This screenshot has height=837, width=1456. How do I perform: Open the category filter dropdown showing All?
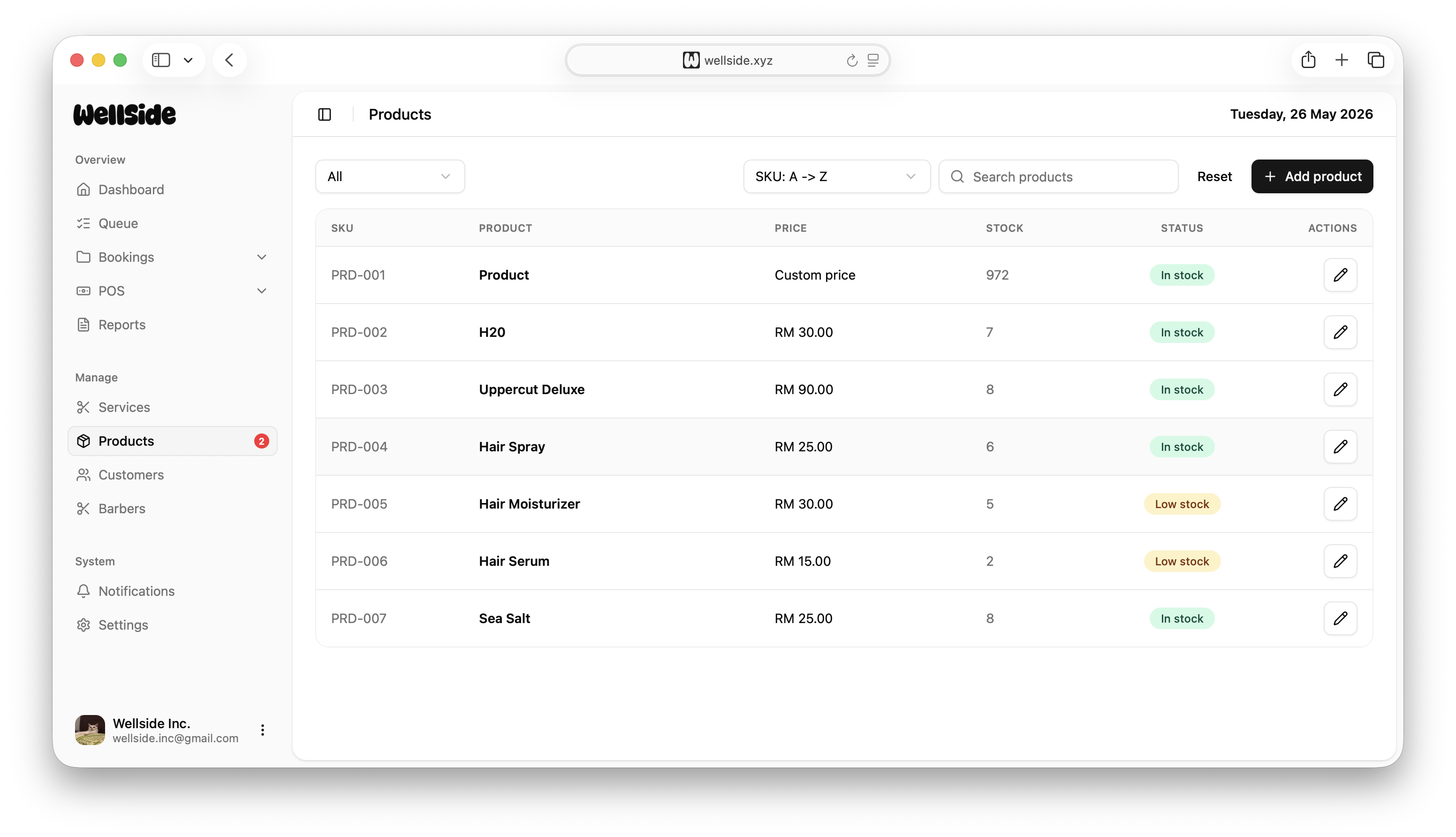point(390,176)
